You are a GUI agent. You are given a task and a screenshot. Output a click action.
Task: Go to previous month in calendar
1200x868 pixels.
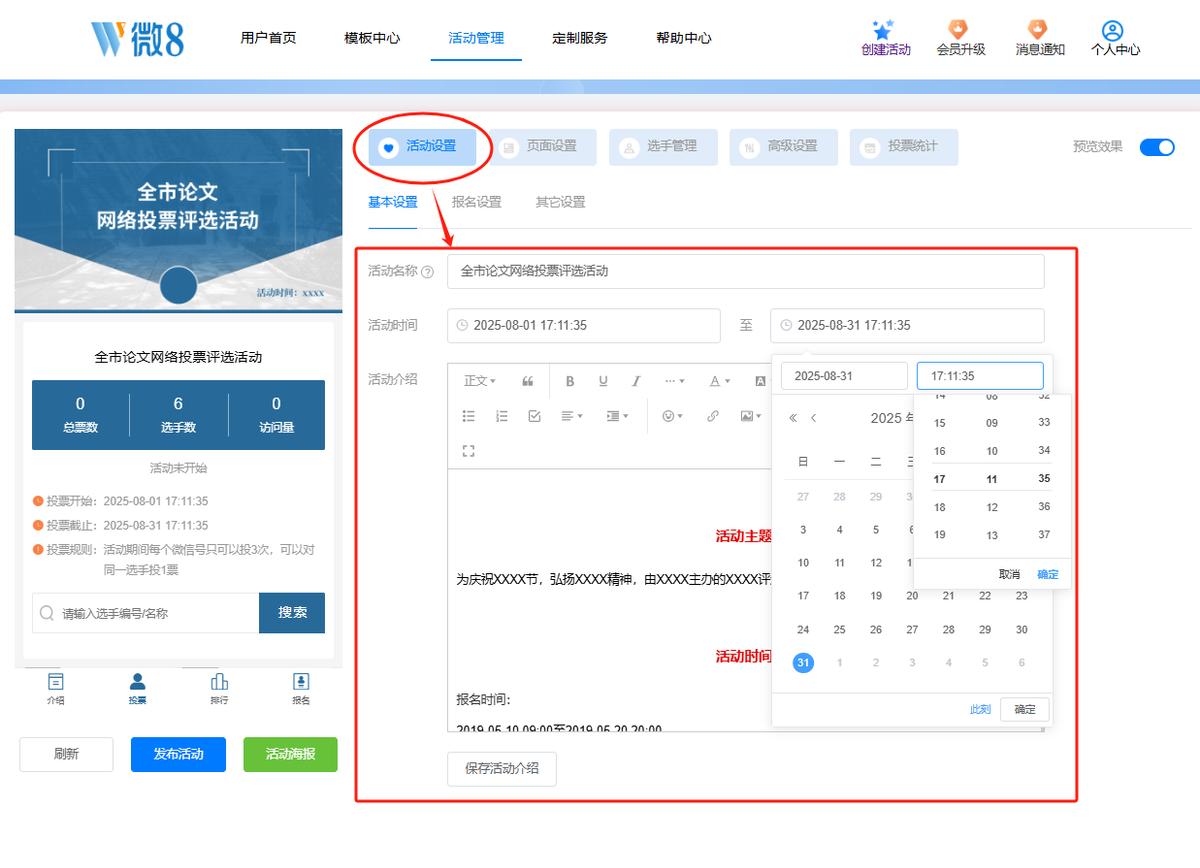[x=814, y=418]
